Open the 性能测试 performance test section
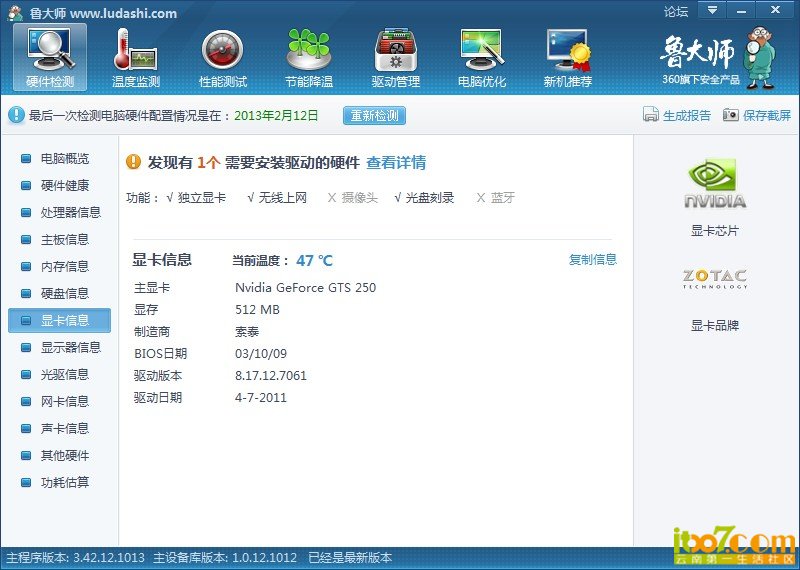800x570 pixels. (x=222, y=58)
